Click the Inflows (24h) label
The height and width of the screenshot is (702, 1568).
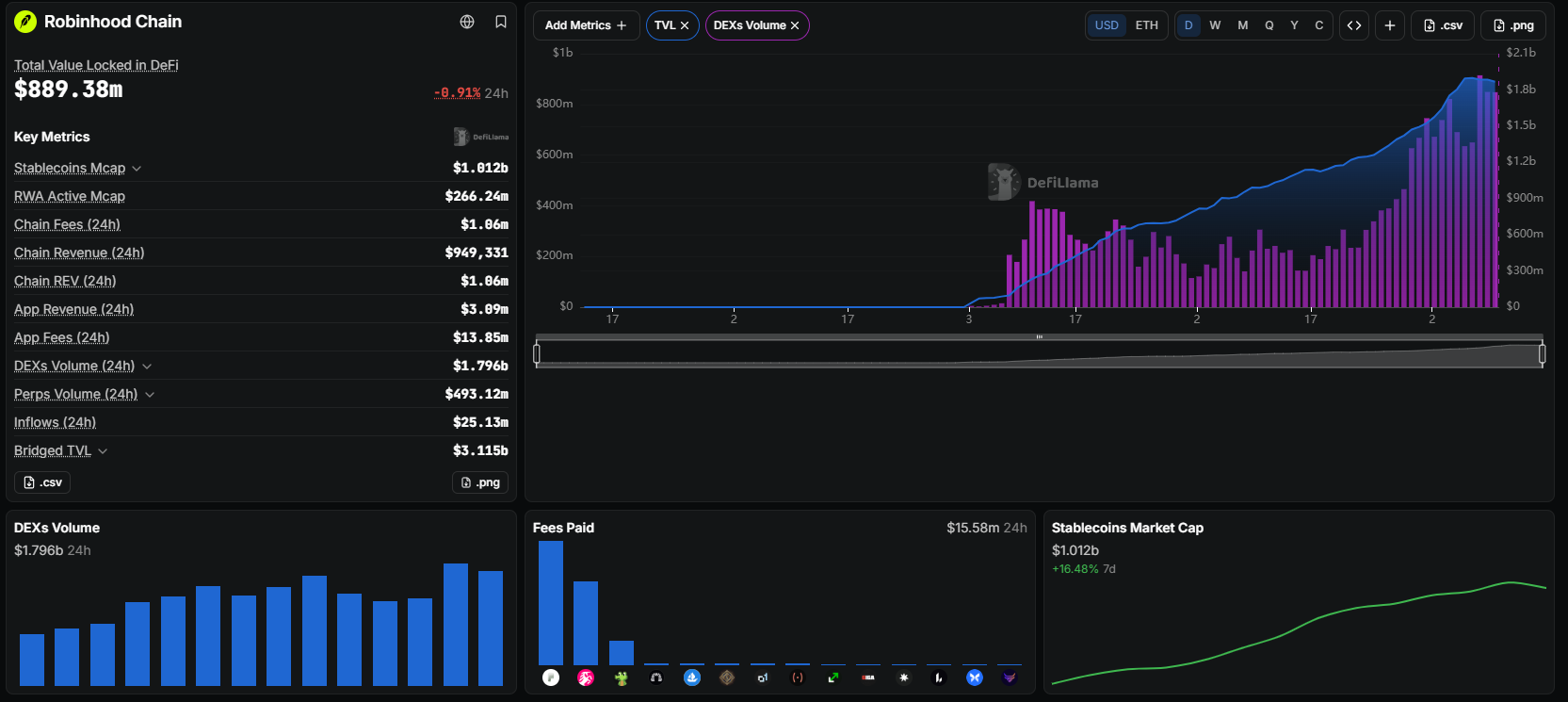pyautogui.click(x=55, y=422)
